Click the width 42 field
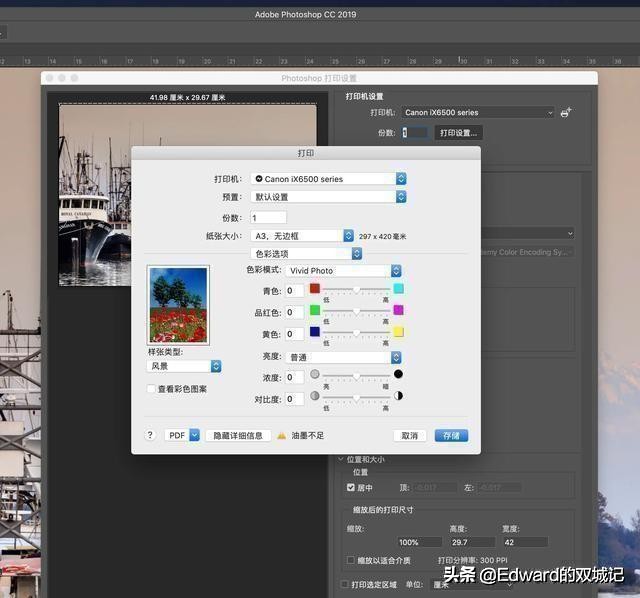The image size is (640, 598). [x=525, y=542]
